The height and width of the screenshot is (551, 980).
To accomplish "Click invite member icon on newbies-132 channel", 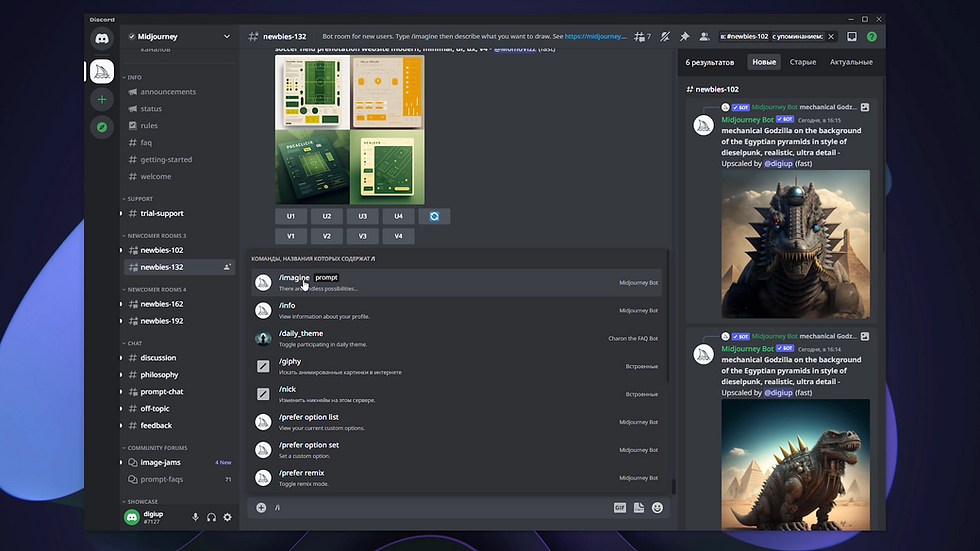I will 227,267.
